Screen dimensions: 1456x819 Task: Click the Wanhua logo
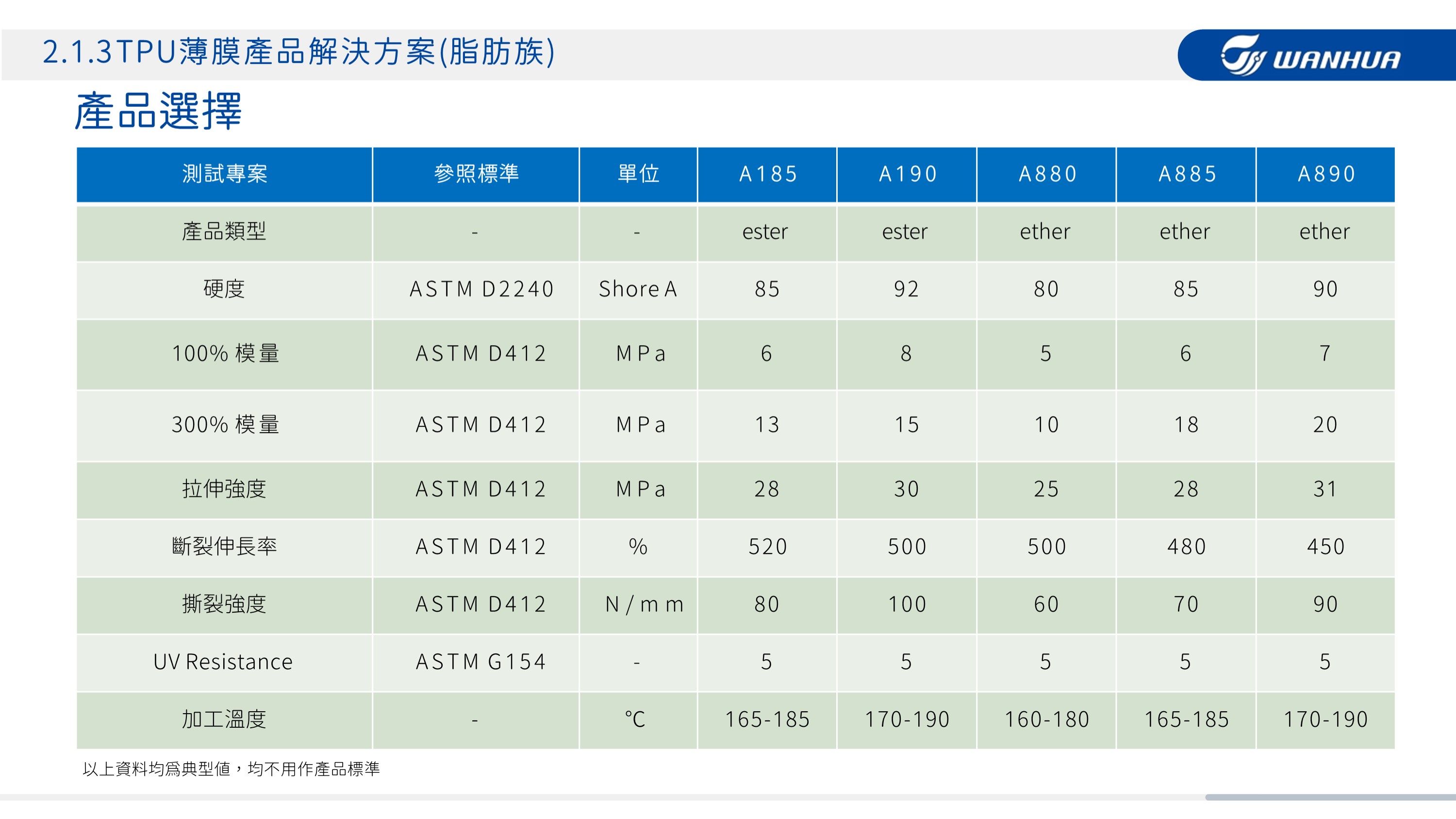tap(1310, 55)
